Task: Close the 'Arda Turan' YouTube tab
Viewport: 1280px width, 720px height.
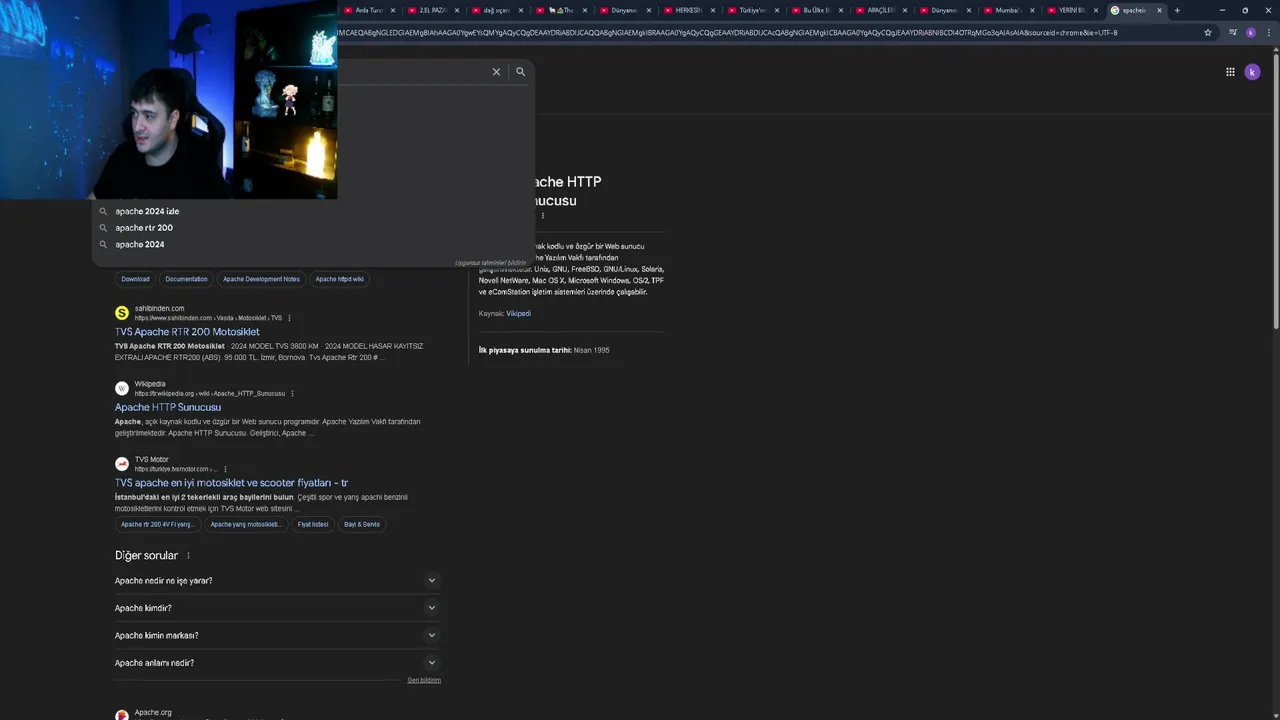Action: [x=393, y=10]
